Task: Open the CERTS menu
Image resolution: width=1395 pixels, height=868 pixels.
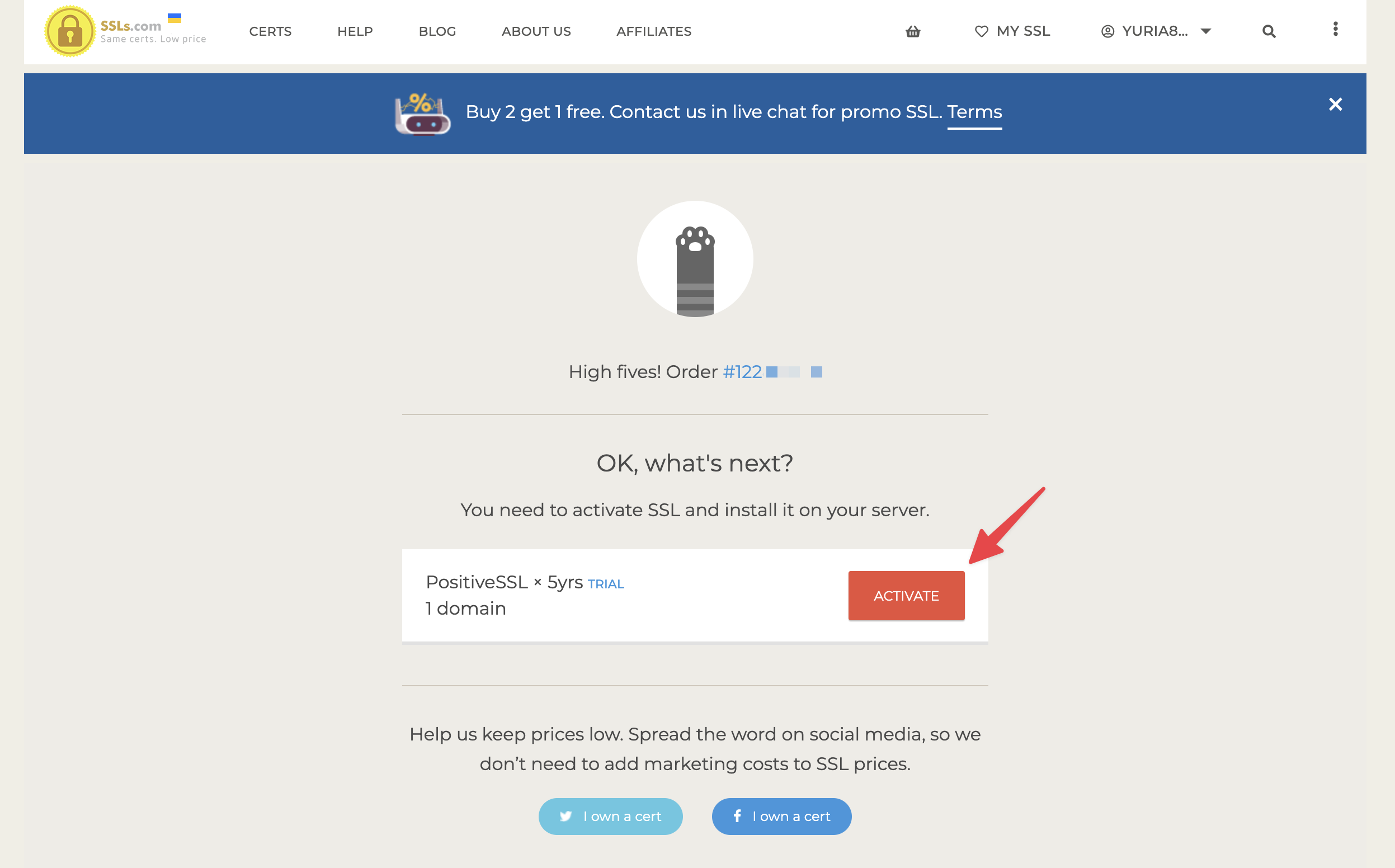Action: pyautogui.click(x=270, y=31)
